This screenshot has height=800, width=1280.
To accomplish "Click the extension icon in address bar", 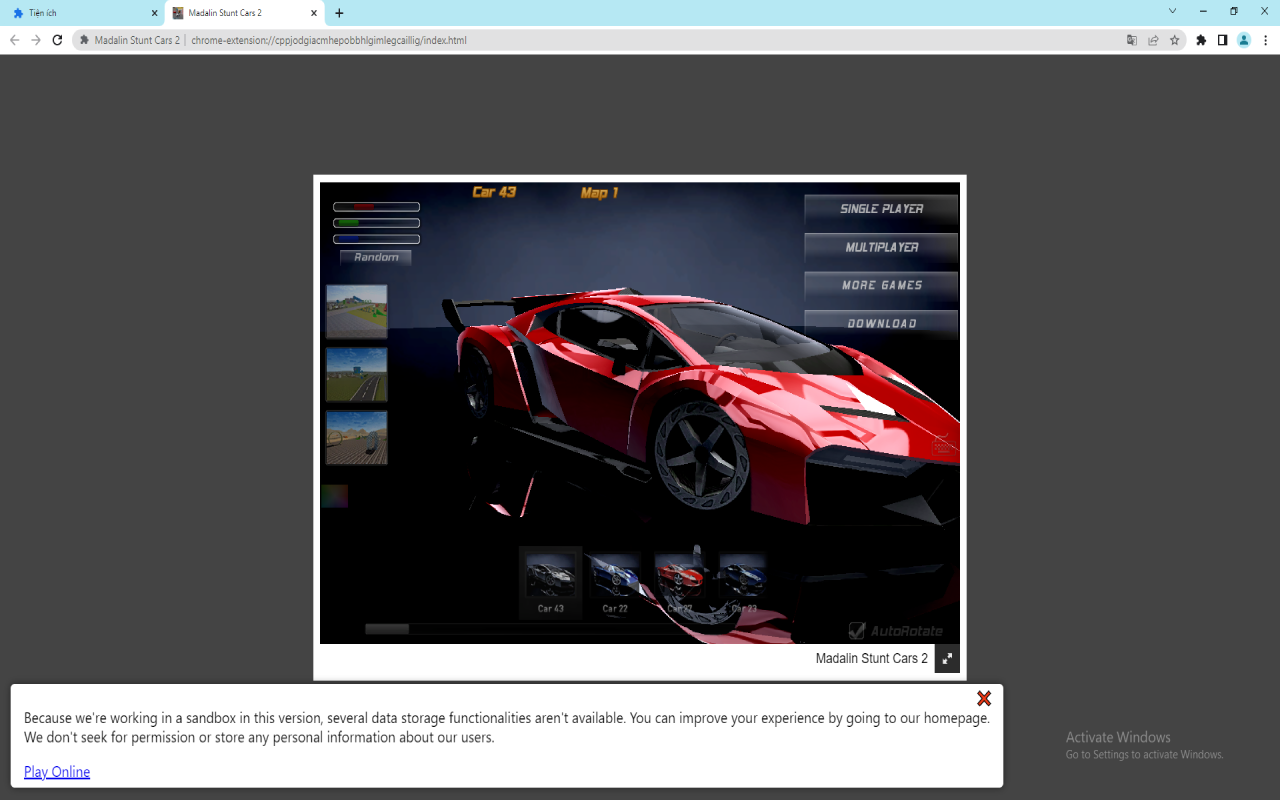I will (x=85, y=40).
